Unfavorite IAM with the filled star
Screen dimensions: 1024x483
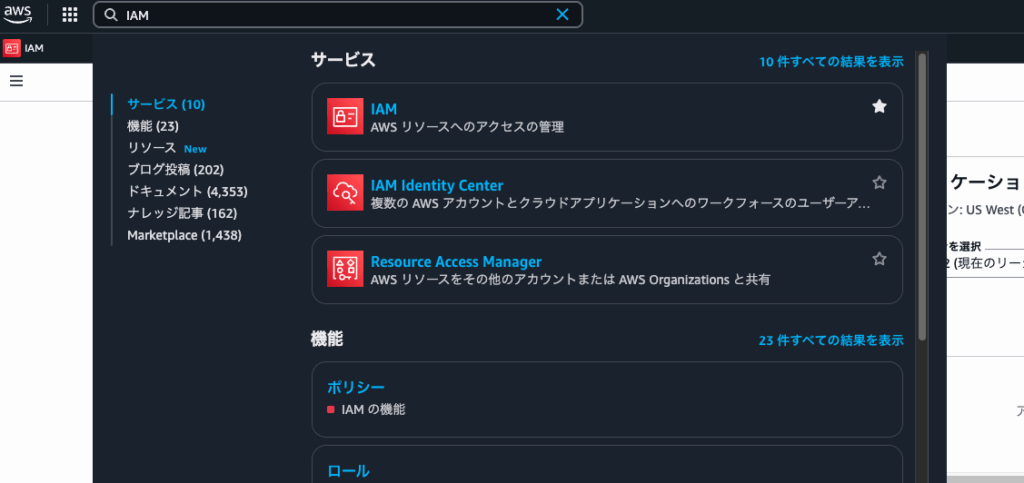pos(880,106)
